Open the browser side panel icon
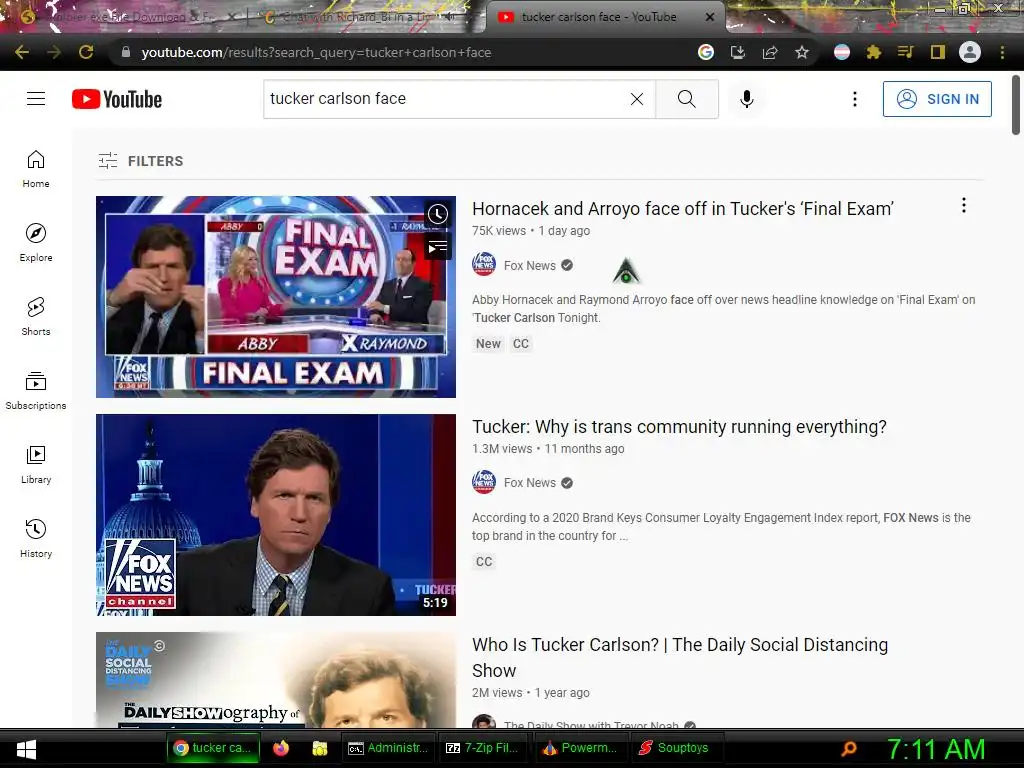This screenshot has width=1024, height=768. click(938, 52)
